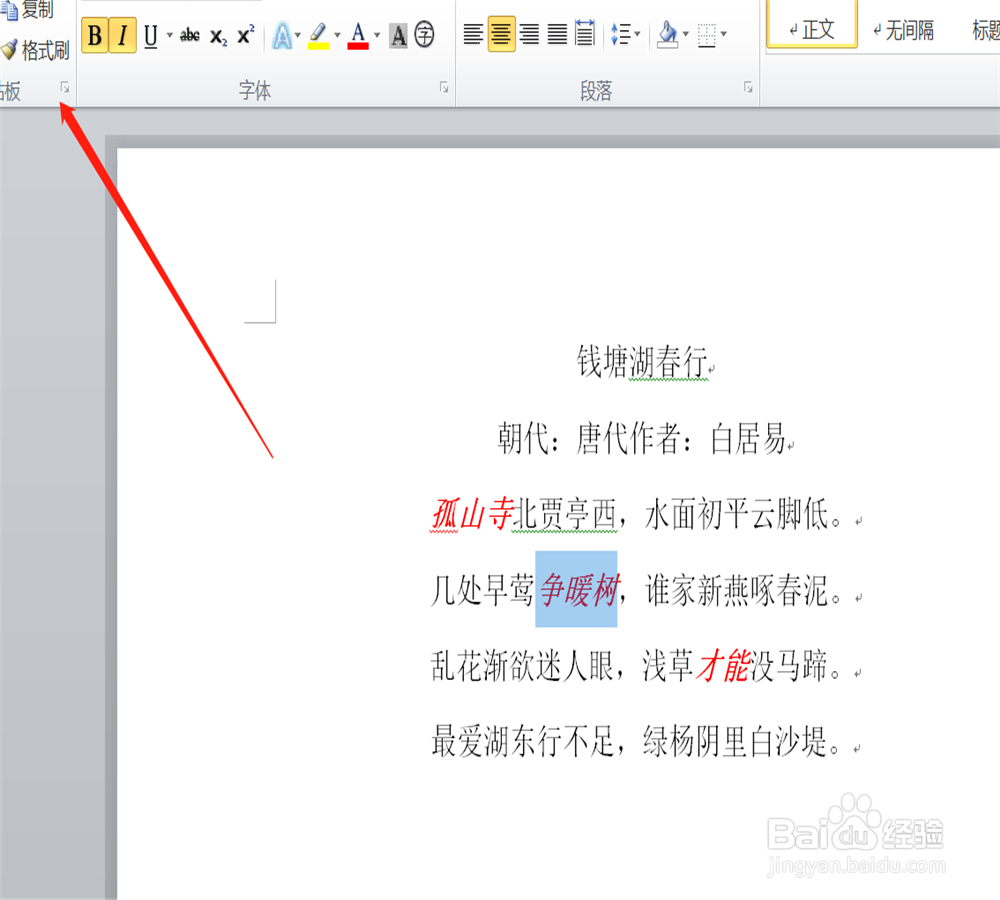The height and width of the screenshot is (900, 1000).
Task: Toggle bold formatting on selected text
Action: tap(94, 34)
